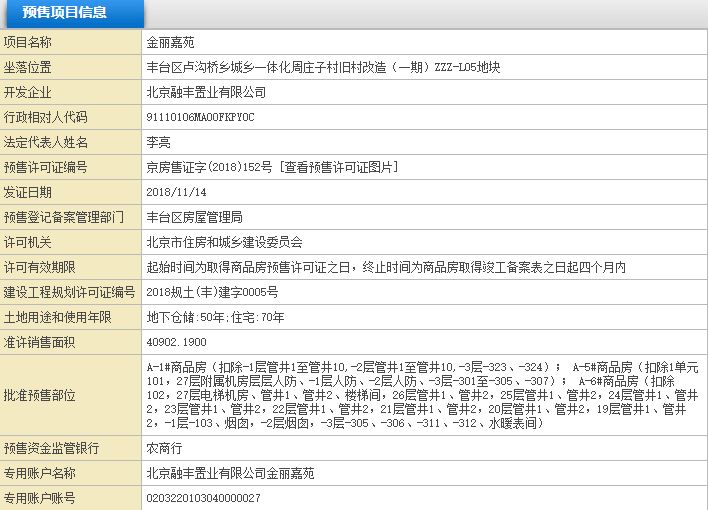
Task: Click the approved presale text starting A-1#商品房
Action: coord(423,395)
